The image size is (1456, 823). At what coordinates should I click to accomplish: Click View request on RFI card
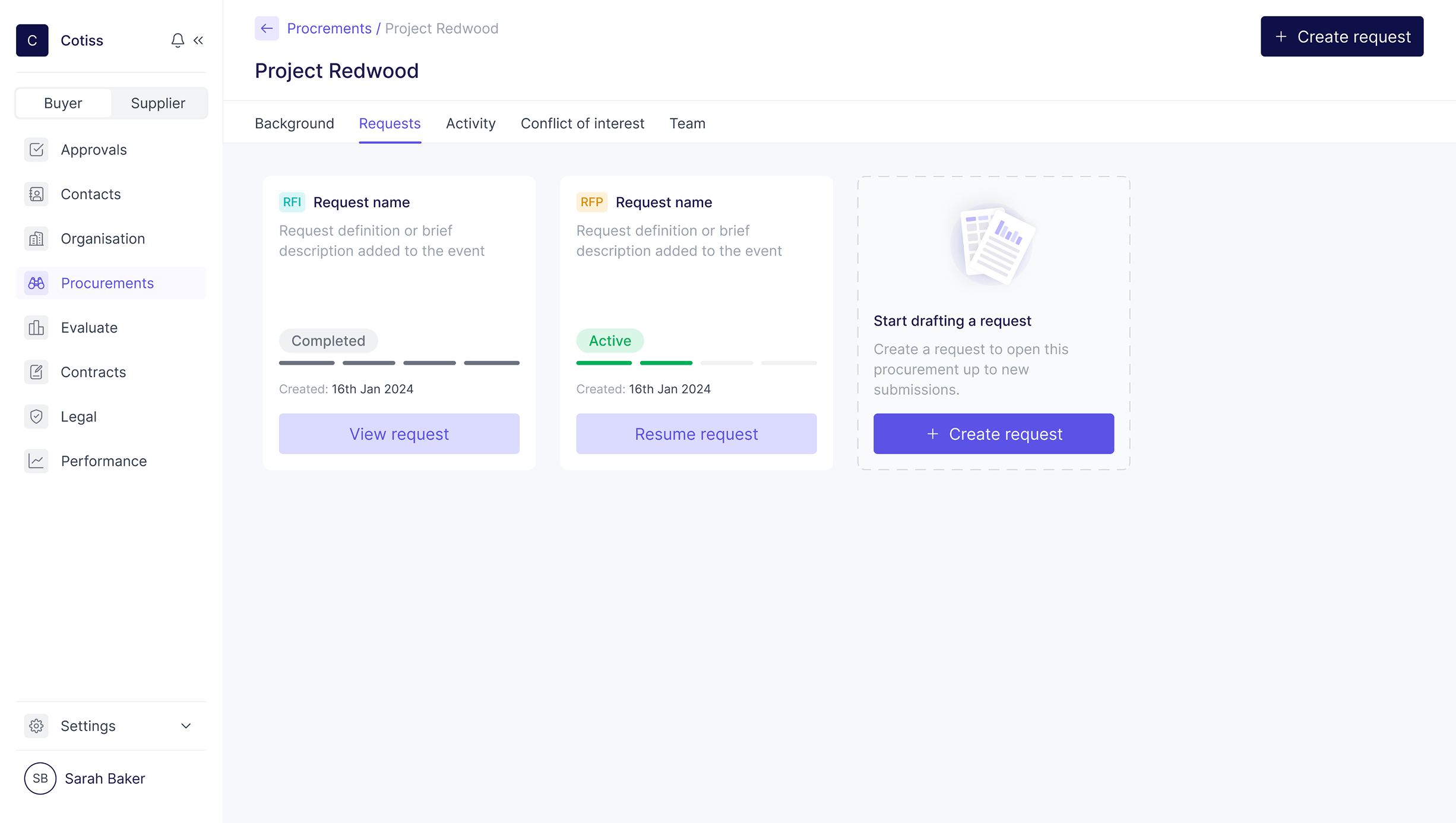click(x=399, y=434)
